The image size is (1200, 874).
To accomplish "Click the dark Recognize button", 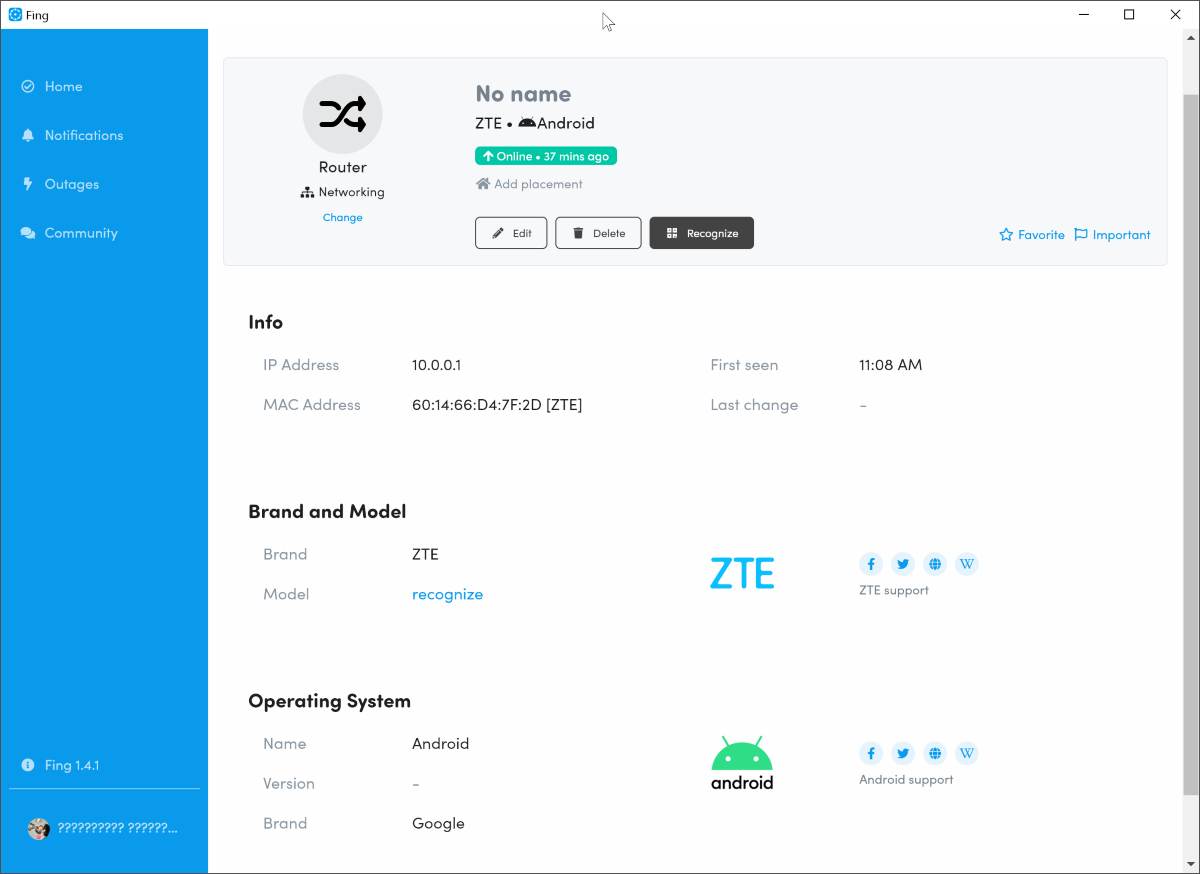I will 702,233.
